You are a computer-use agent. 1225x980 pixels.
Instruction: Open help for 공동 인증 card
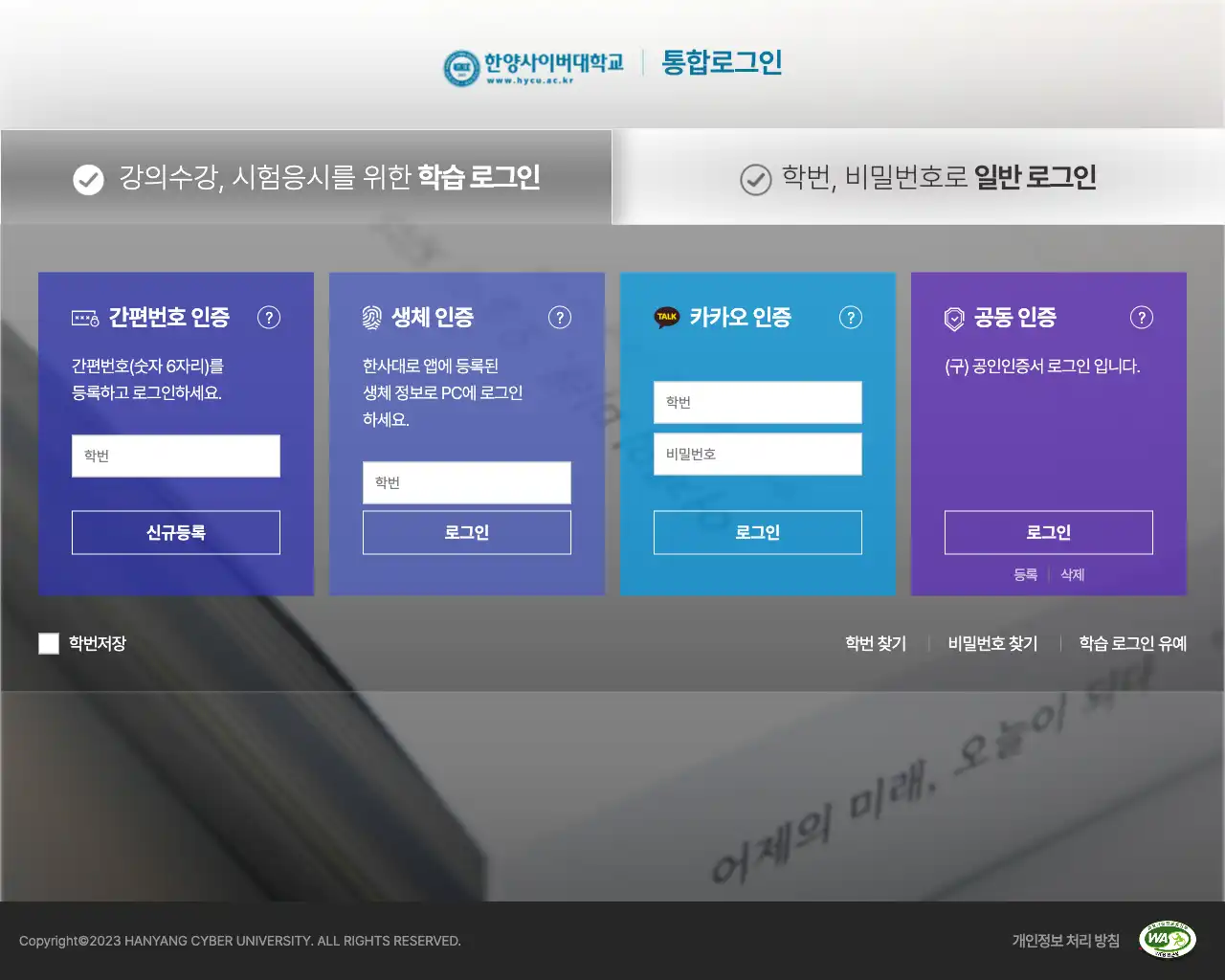[1142, 317]
